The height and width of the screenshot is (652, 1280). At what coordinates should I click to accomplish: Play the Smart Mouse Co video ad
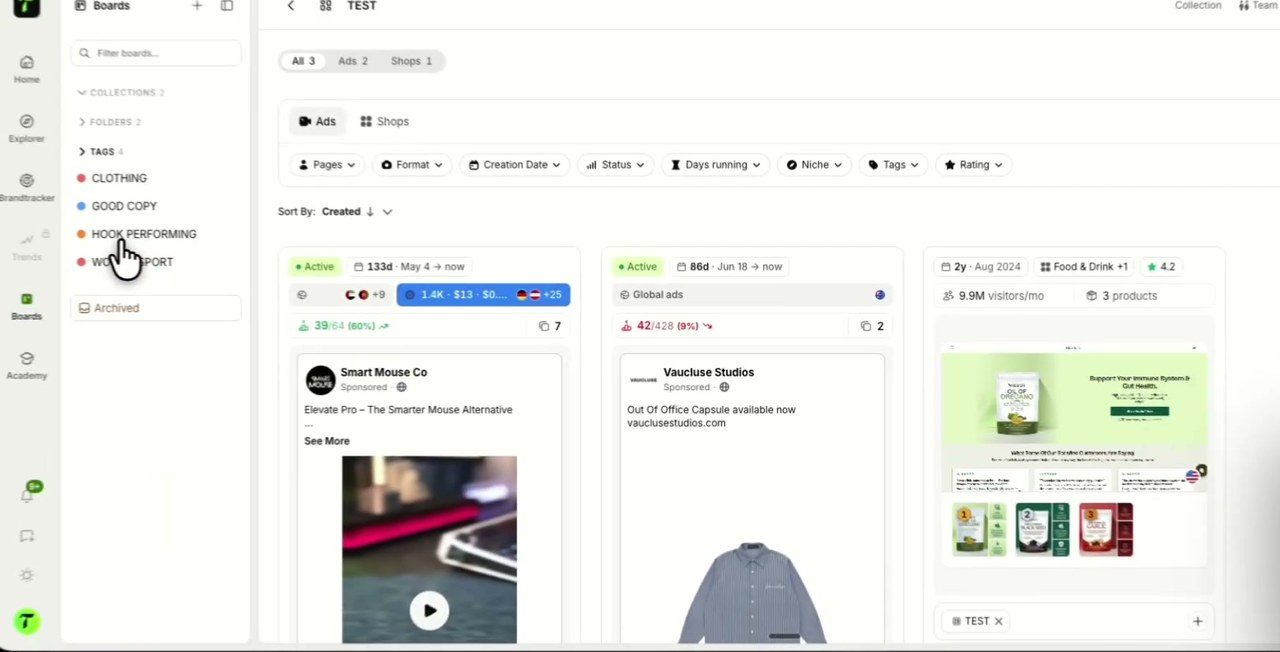click(x=430, y=611)
